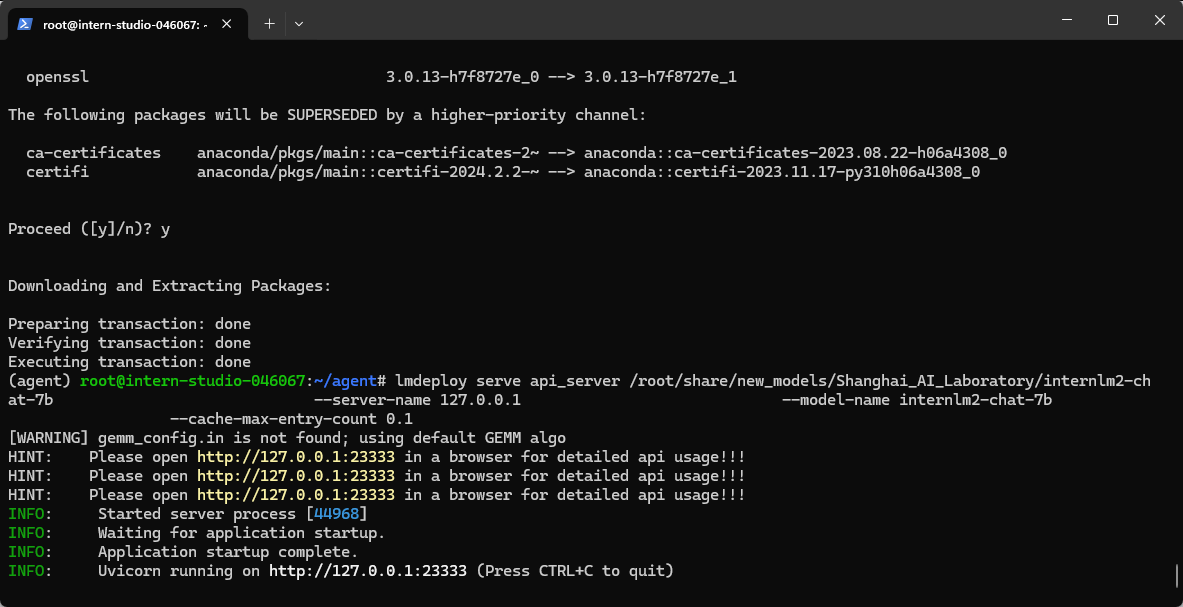1183x607 pixels.
Task: Click "(Press CTRL+C to quit)" text
Action: tap(575, 571)
